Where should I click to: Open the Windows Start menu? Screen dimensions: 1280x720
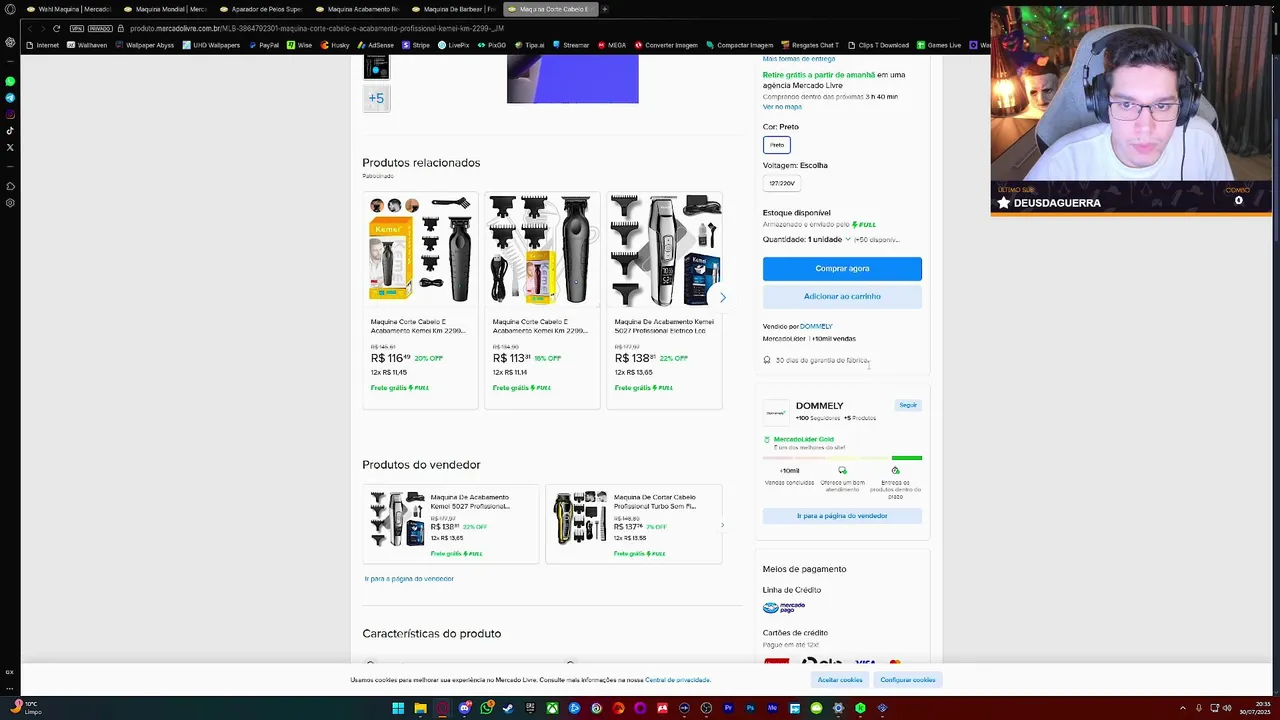pyautogui.click(x=398, y=708)
